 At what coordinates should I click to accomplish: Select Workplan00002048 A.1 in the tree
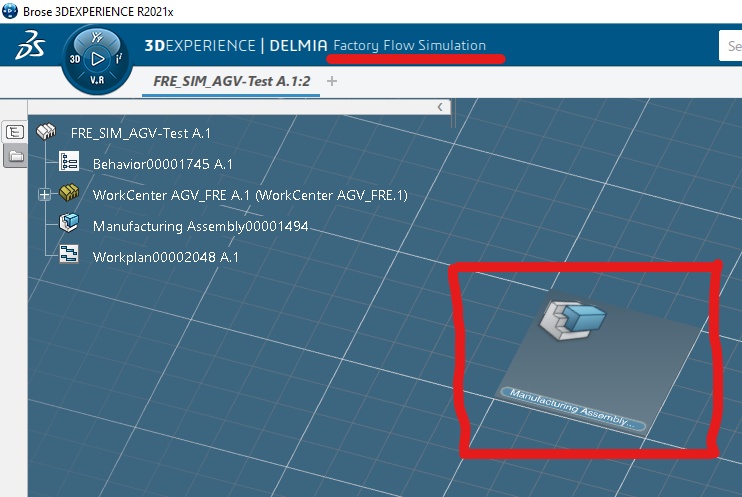166,257
